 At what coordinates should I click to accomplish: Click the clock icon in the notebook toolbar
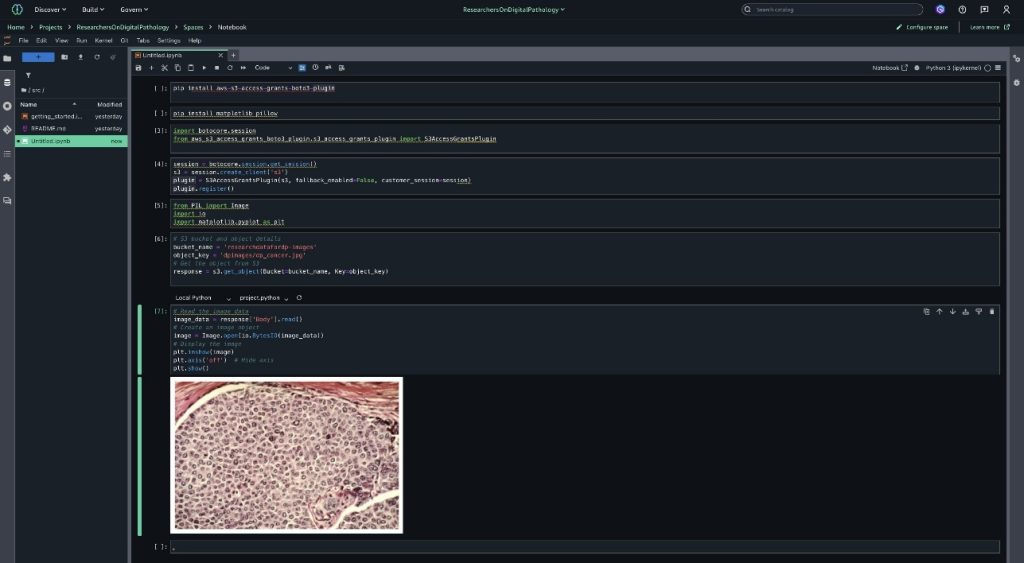point(315,68)
